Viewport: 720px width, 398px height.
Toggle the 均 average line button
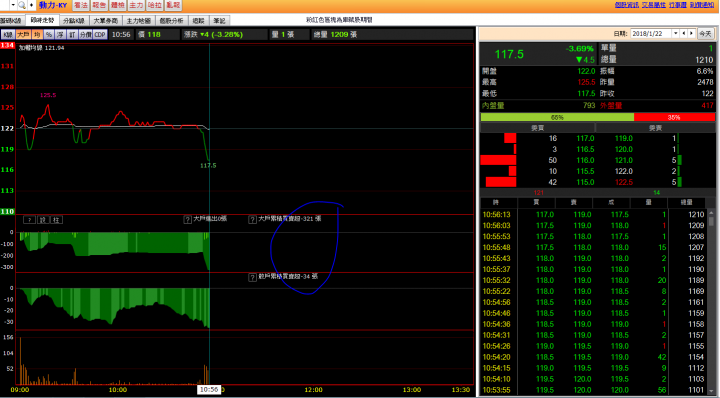pos(37,34)
